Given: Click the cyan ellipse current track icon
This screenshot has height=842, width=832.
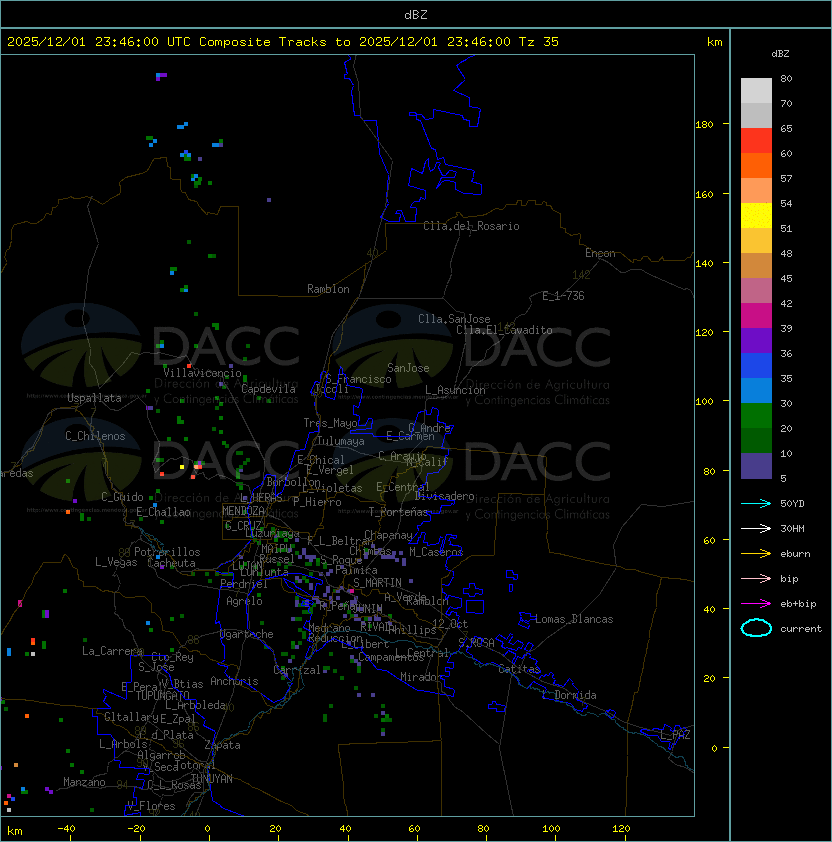Looking at the screenshot, I should pos(756,628).
